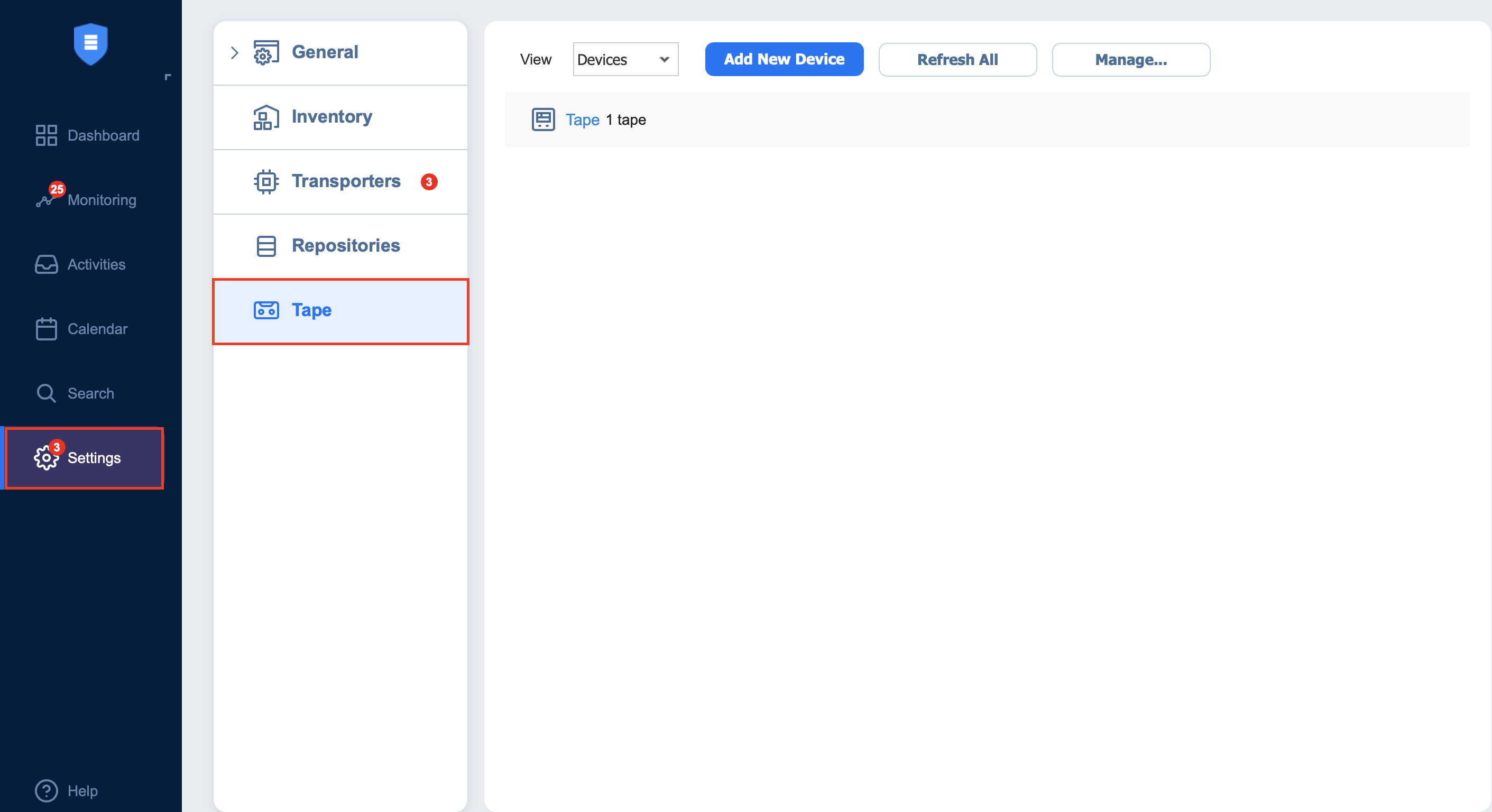The image size is (1492, 812).
Task: Click the Search magnifier icon
Action: pyautogui.click(x=47, y=393)
